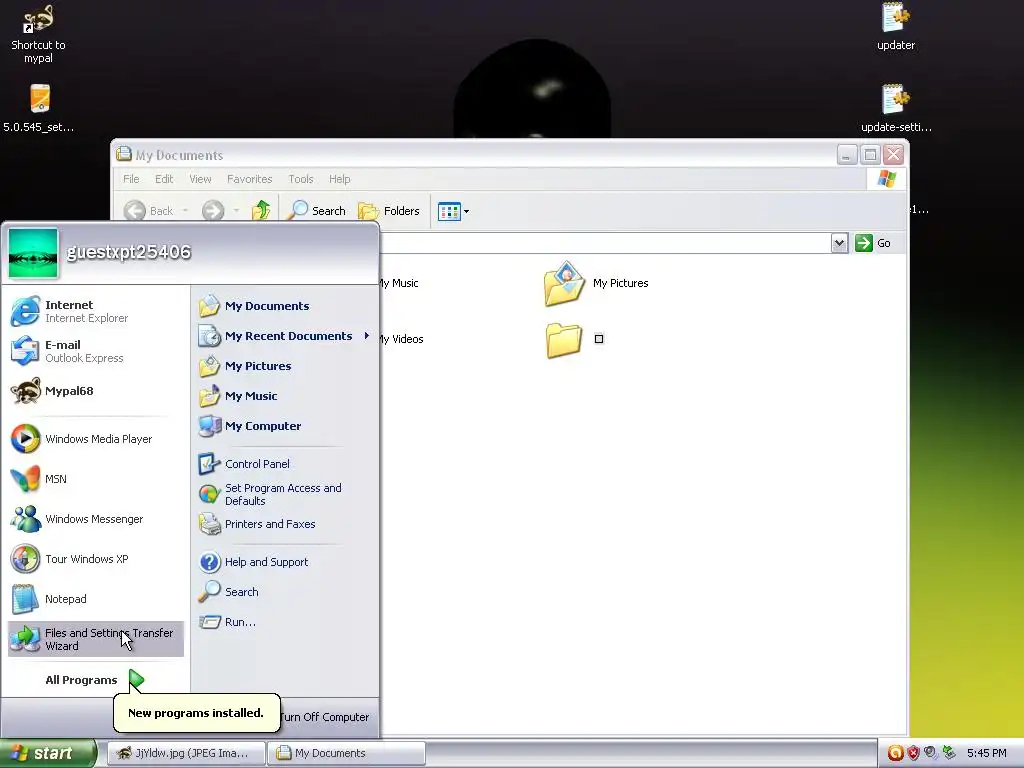
Task: Click the system tray clock
Action: click(986, 753)
